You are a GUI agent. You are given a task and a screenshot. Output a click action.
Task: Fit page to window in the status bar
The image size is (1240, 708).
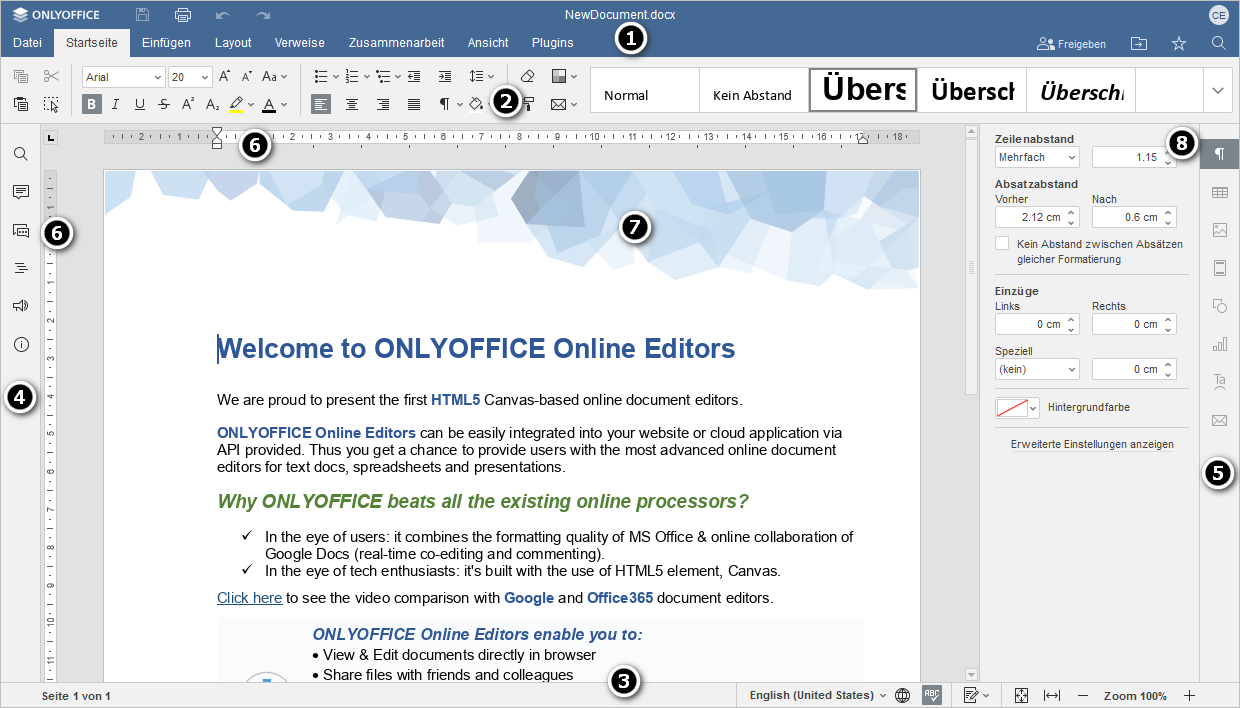tap(1021, 695)
